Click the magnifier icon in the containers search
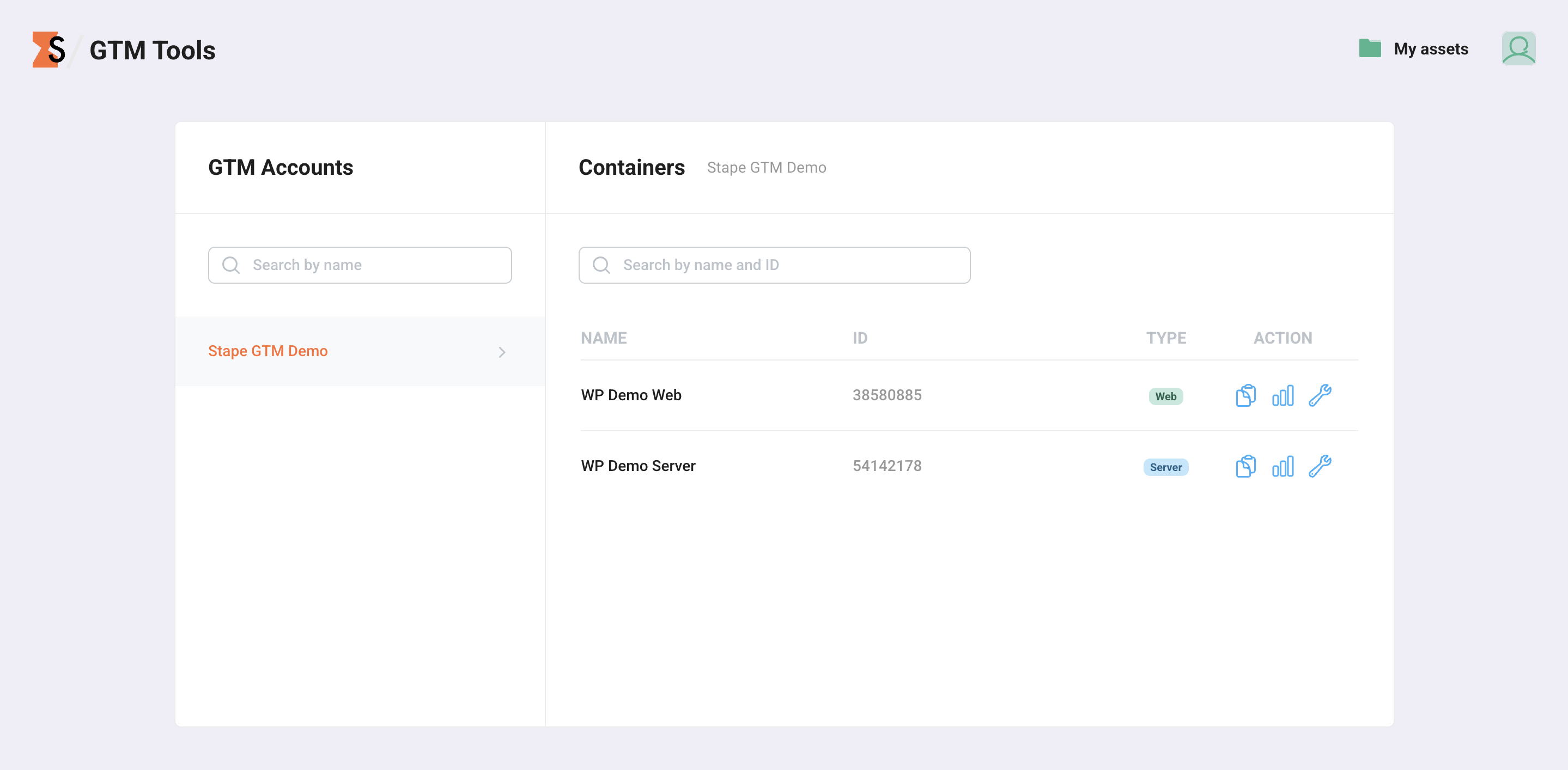This screenshot has height=770, width=1568. click(601, 265)
